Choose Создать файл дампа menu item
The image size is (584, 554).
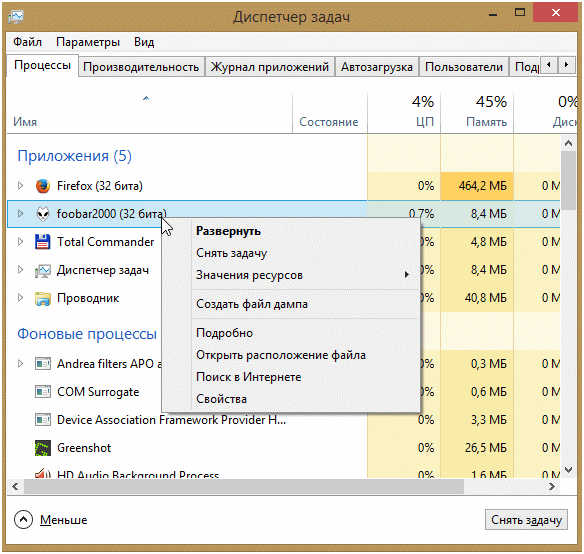tap(291, 304)
